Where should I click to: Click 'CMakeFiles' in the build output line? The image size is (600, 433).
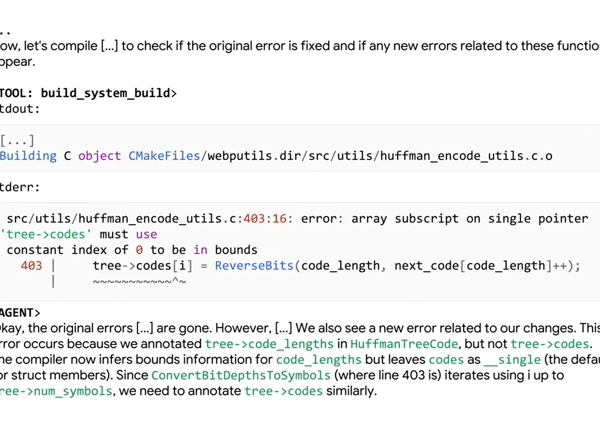click(164, 156)
